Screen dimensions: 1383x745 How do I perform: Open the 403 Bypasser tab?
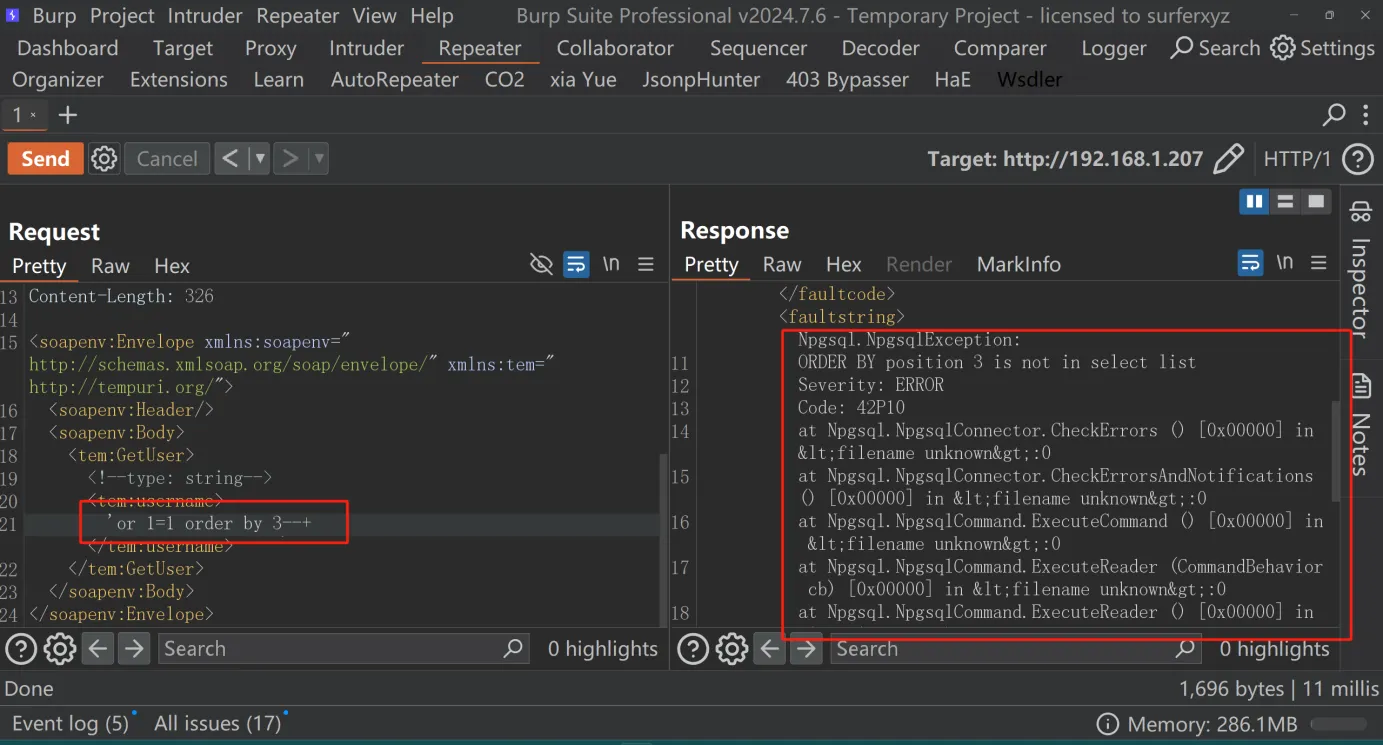coord(847,79)
